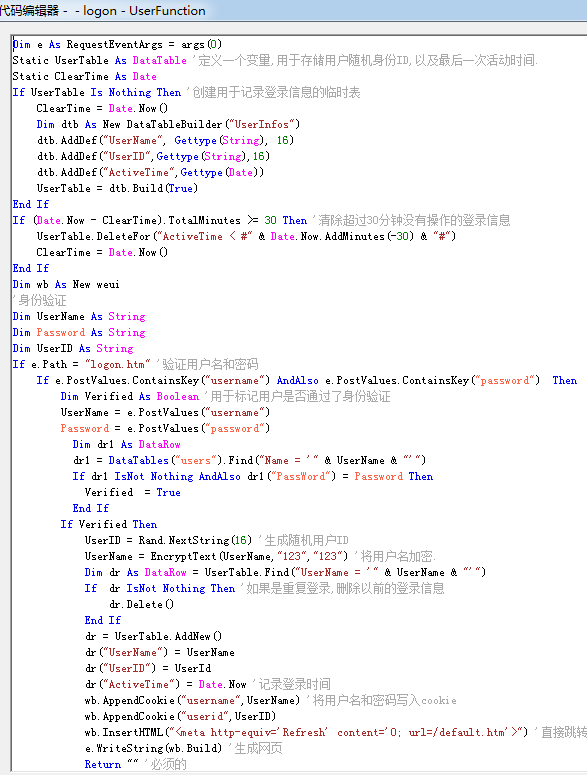Click the code editor window title bar
The image size is (587, 775).
(x=294, y=10)
